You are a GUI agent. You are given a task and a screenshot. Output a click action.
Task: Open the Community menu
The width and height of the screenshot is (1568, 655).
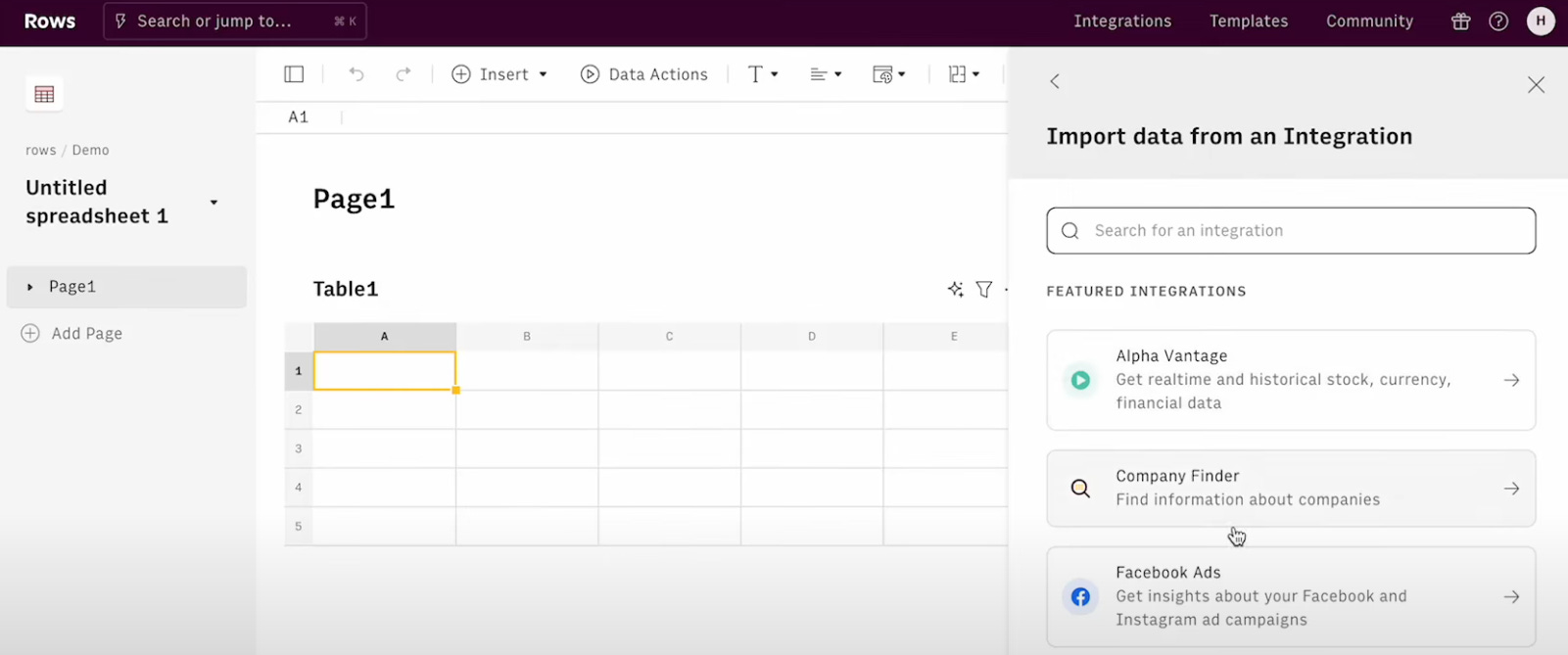tap(1369, 21)
